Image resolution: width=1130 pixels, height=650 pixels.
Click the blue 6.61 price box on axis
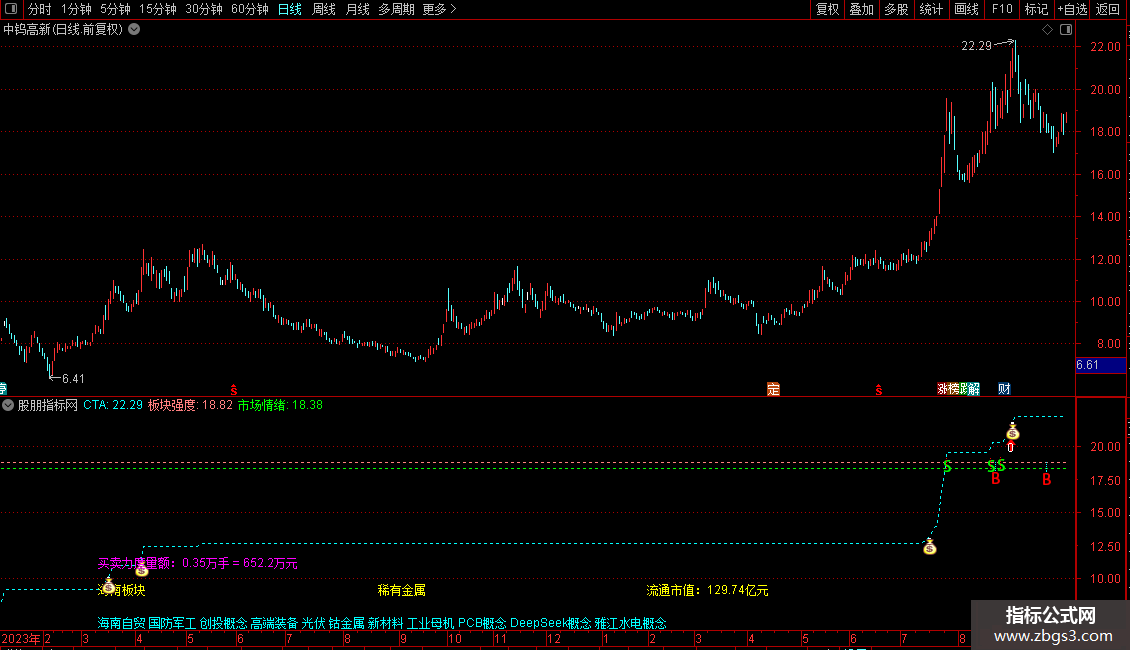pos(1100,365)
